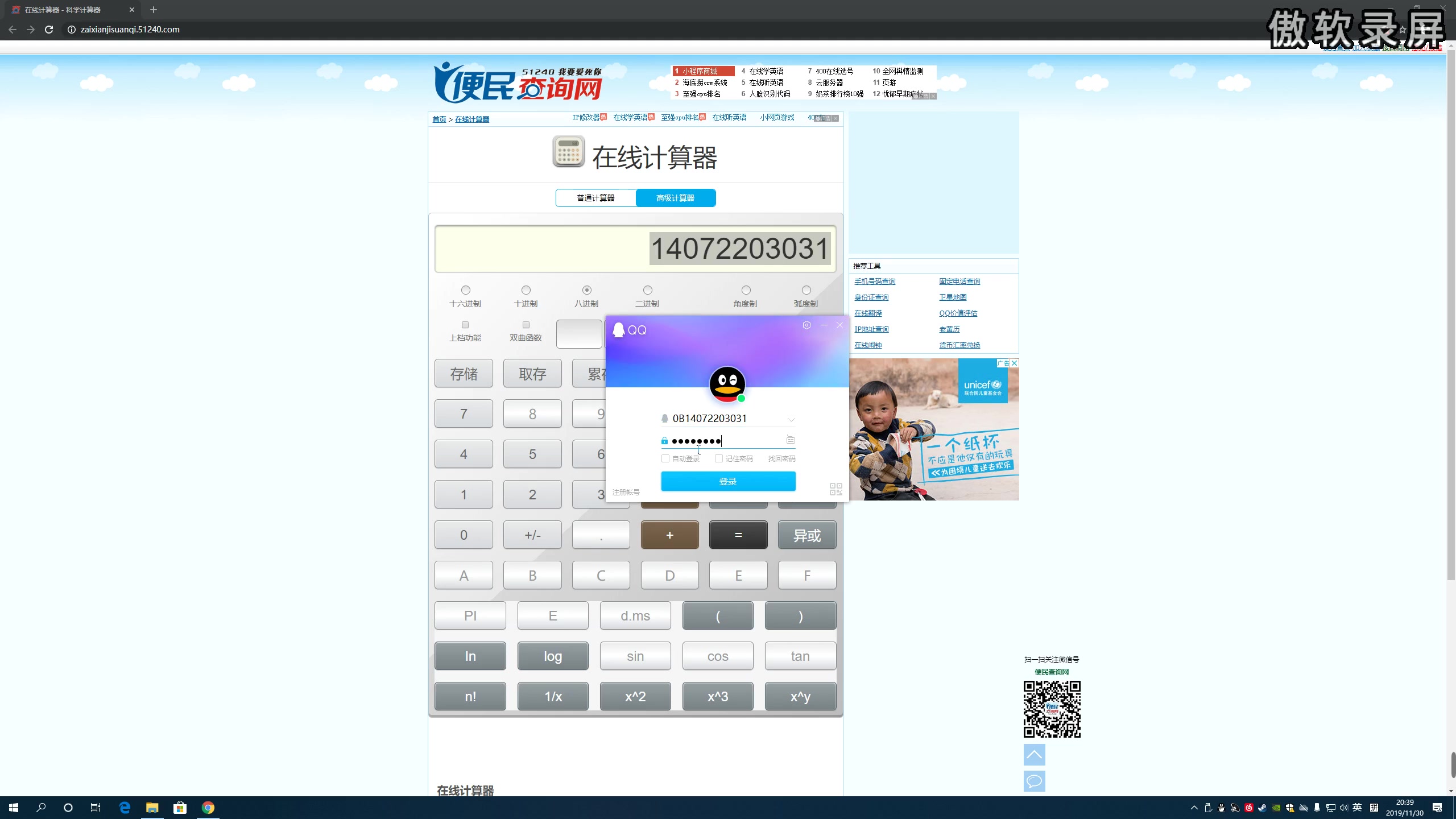Image resolution: width=1456 pixels, height=819 pixels.
Task: Open File Explorer from taskbar
Action: pos(152,808)
